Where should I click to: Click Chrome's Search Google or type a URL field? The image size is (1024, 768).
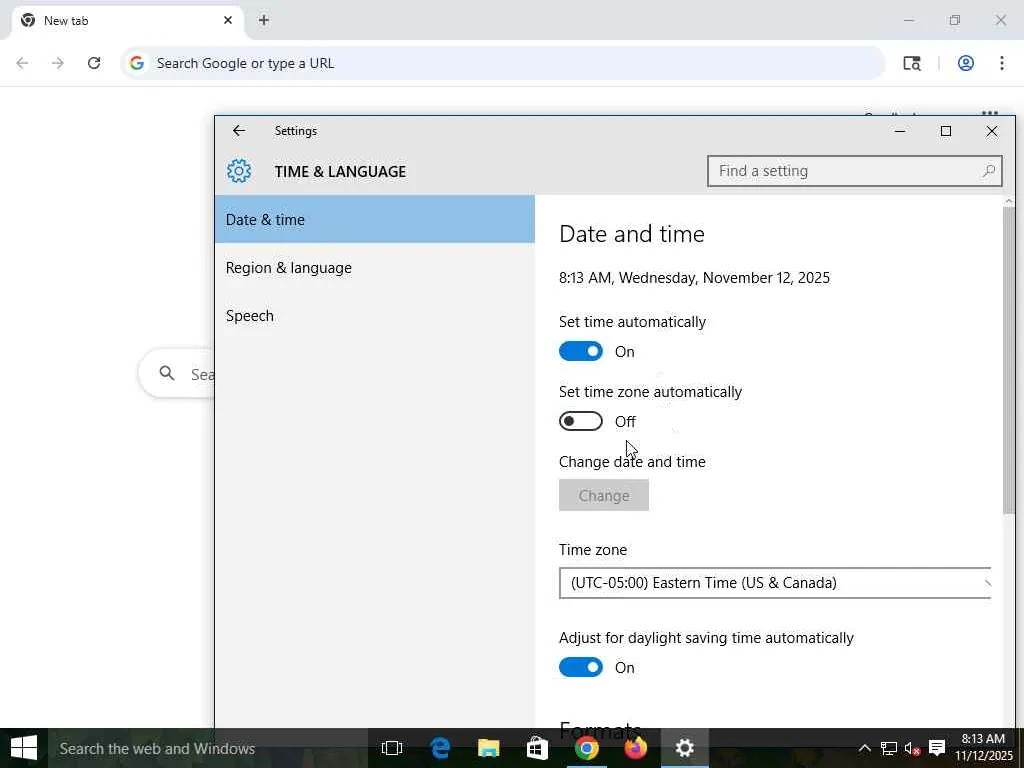[503, 63]
